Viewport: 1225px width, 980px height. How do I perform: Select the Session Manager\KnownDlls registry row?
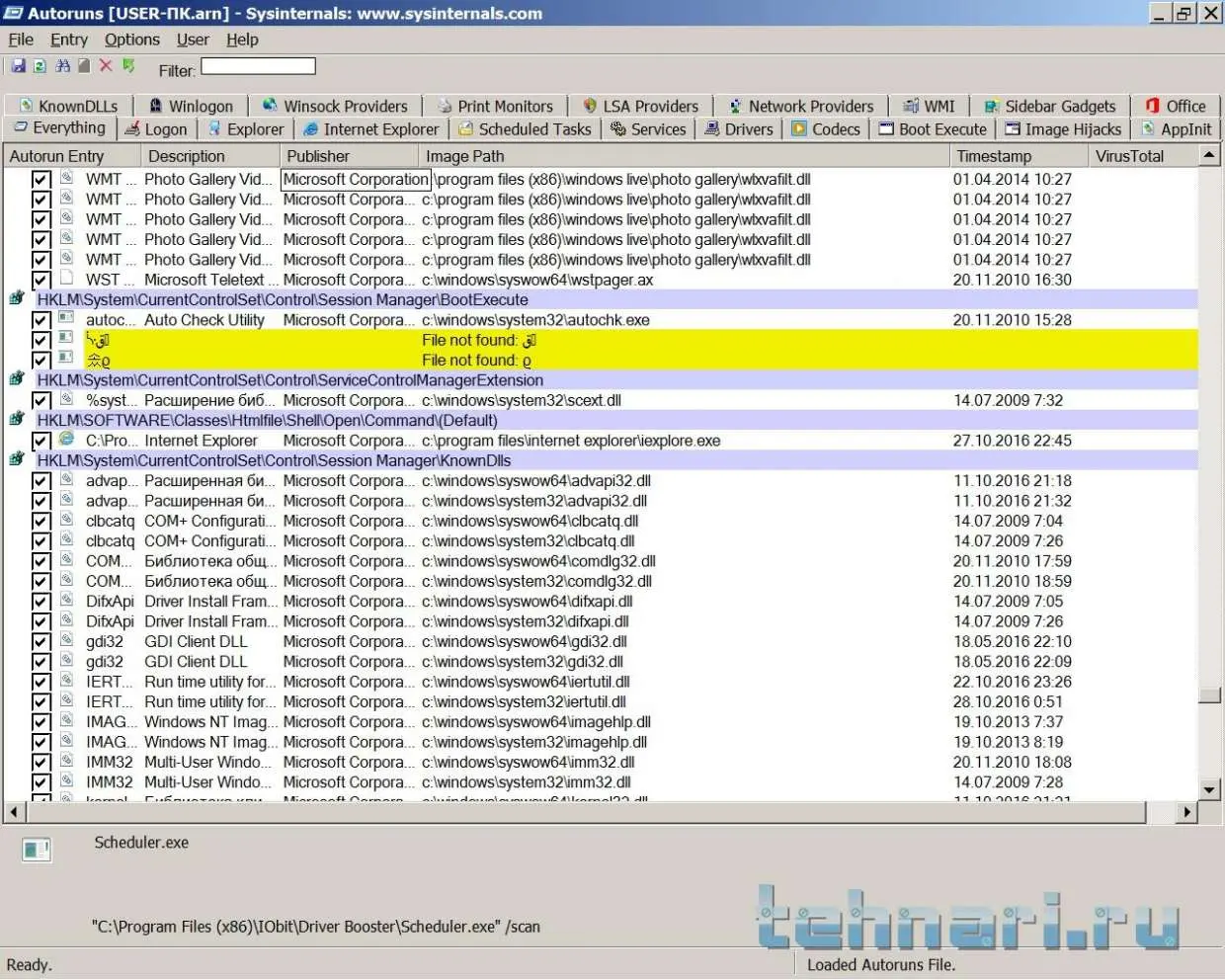pyautogui.click(x=601, y=461)
